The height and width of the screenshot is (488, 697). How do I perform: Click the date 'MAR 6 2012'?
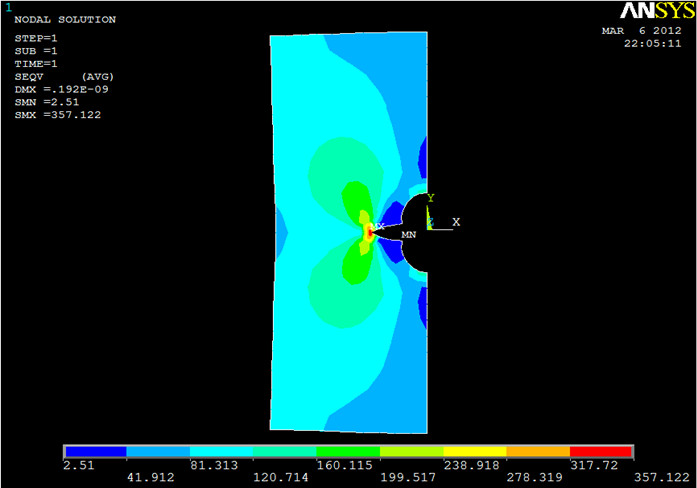[x=641, y=31]
